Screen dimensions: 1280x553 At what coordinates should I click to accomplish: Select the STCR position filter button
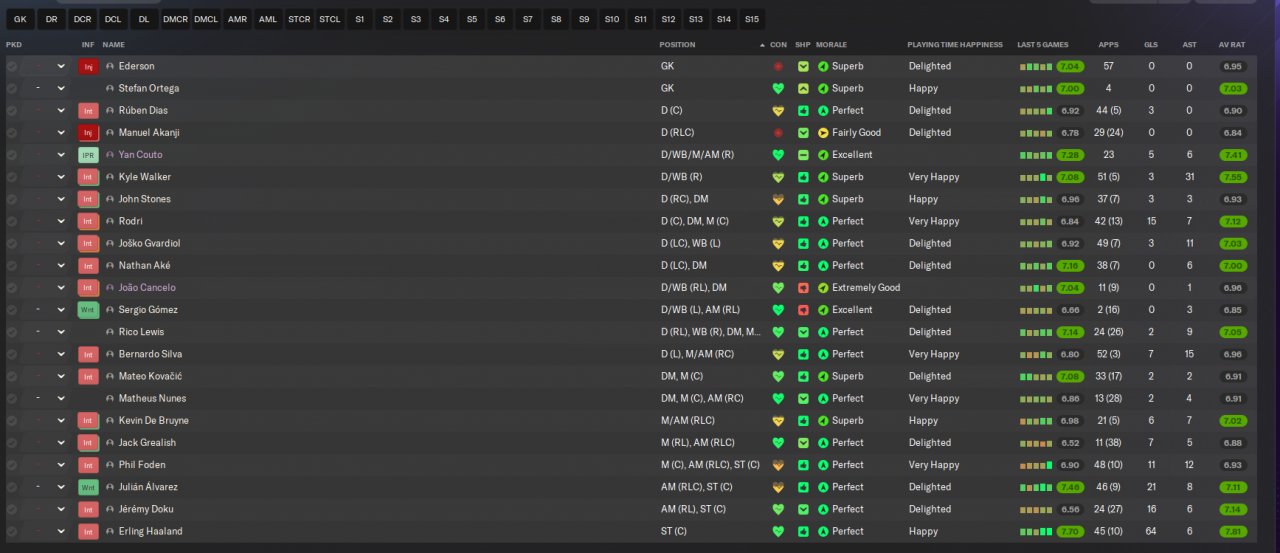pyautogui.click(x=299, y=19)
